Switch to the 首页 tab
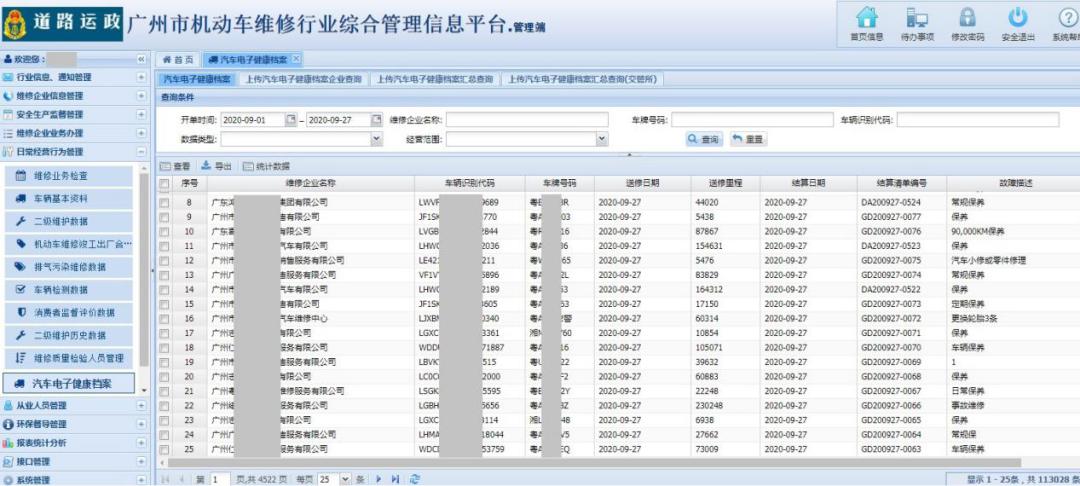1080x486 pixels. pyautogui.click(x=177, y=60)
